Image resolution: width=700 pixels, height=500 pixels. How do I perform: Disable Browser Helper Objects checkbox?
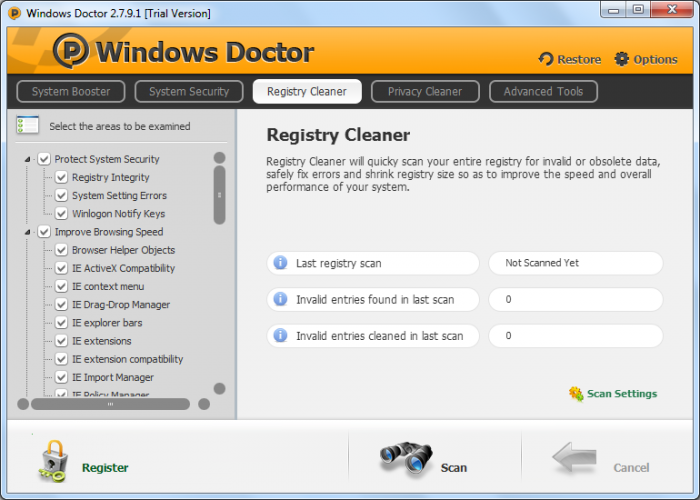[61, 250]
